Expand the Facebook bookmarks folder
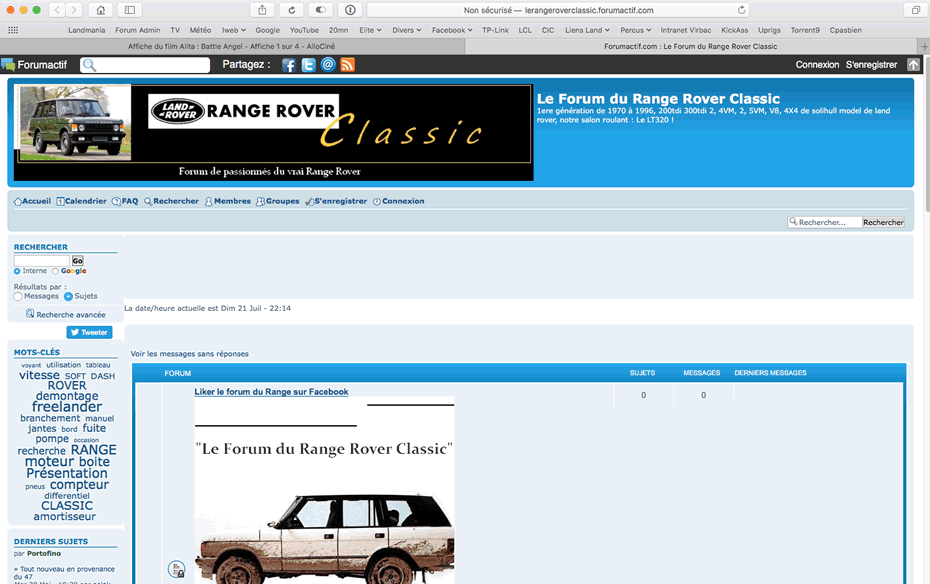930x584 pixels. coord(452,30)
